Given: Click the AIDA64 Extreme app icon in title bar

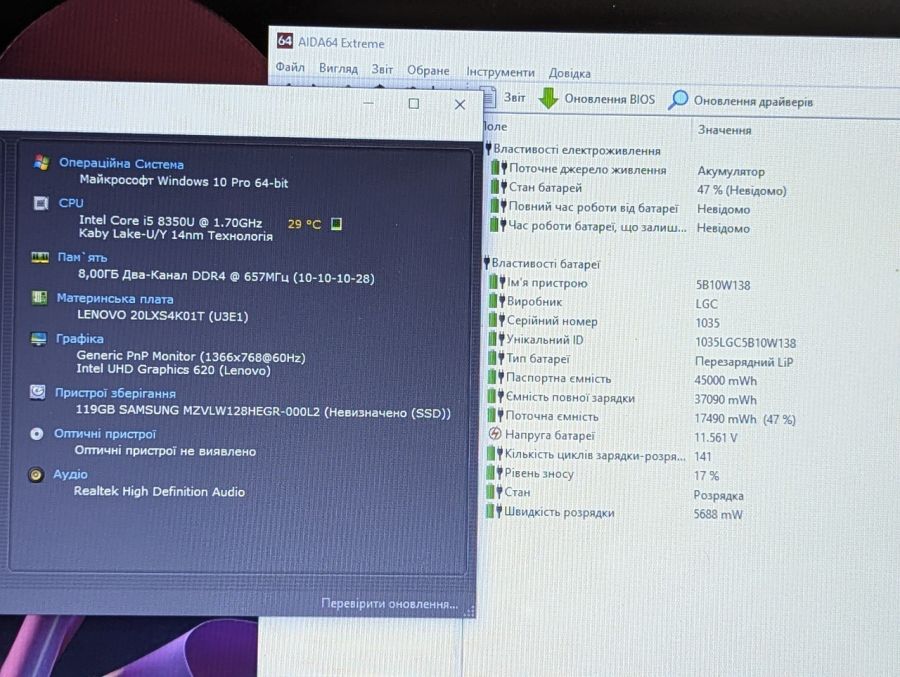Looking at the screenshot, I should [285, 41].
